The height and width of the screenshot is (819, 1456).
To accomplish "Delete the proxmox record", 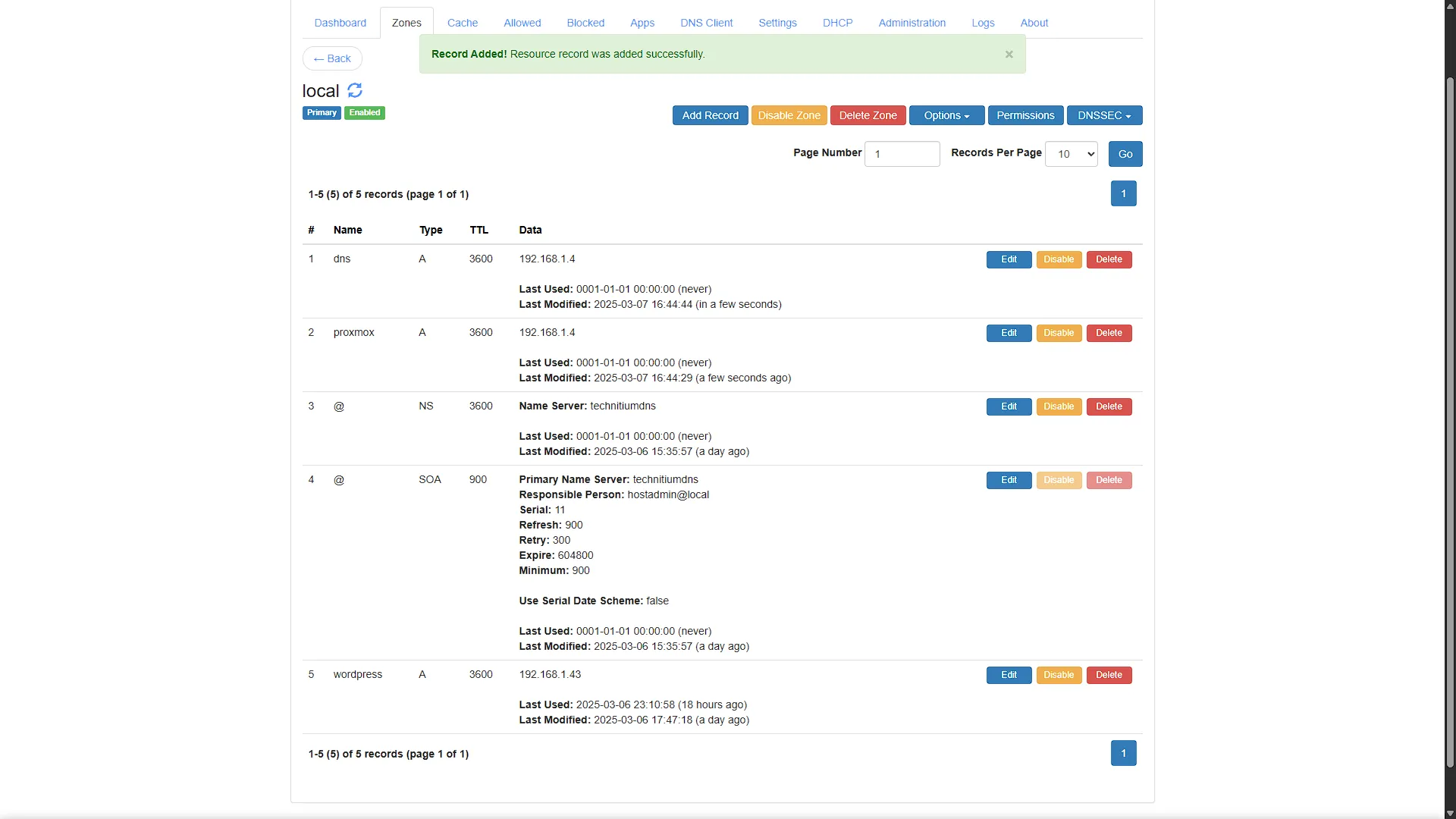I will (x=1109, y=333).
